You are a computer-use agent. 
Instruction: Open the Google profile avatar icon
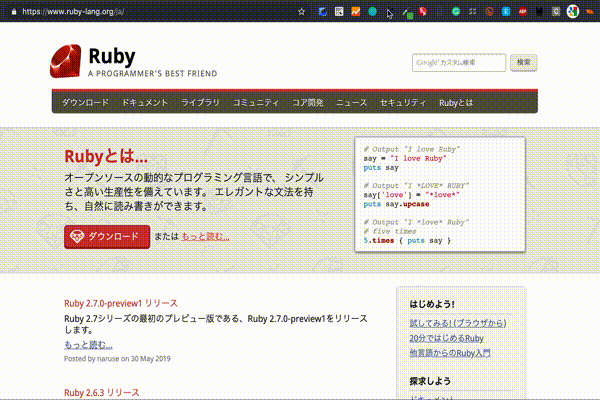(573, 11)
